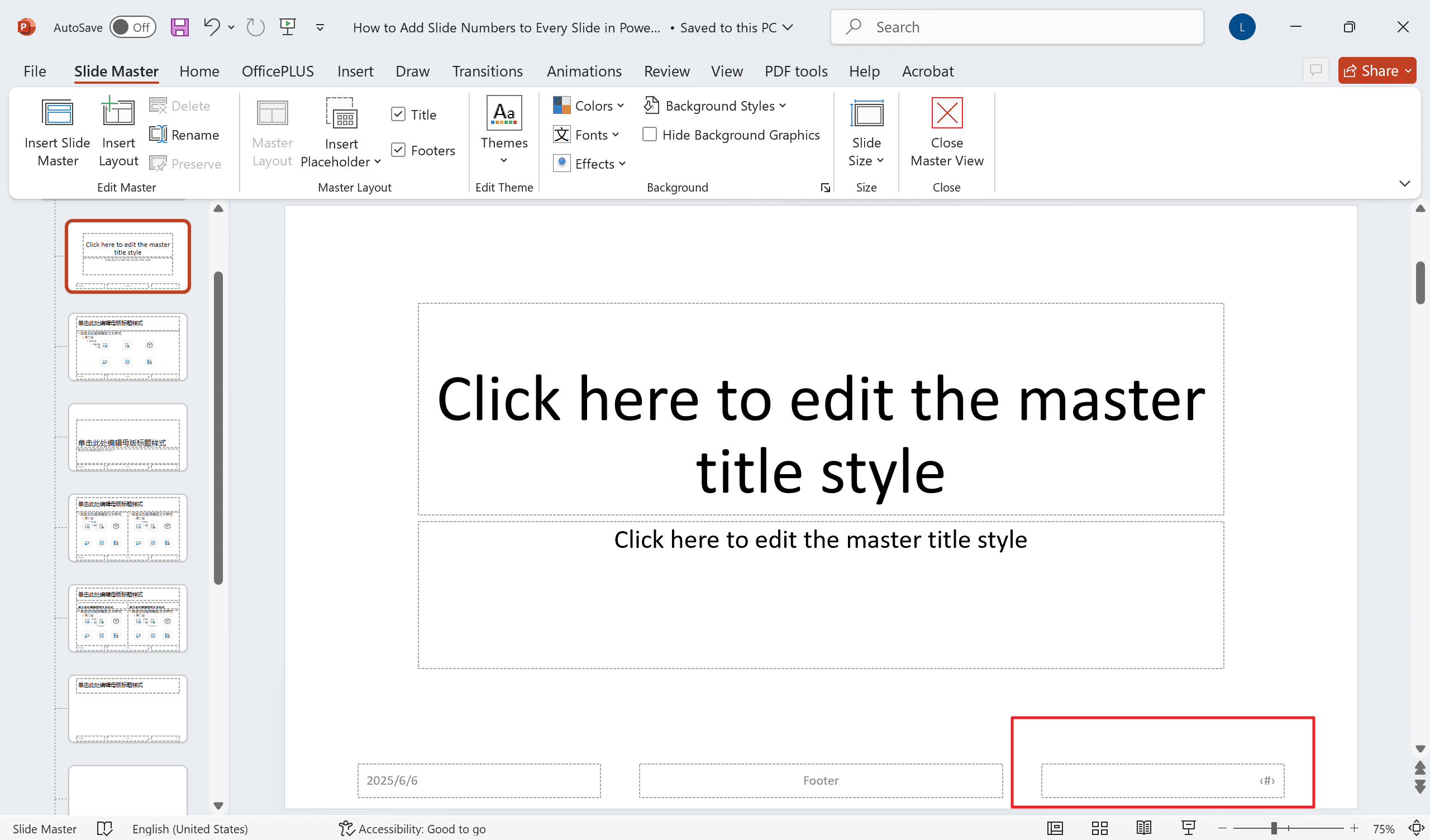Open the user account avatar L
The width and height of the screenshot is (1430, 840).
click(x=1242, y=27)
